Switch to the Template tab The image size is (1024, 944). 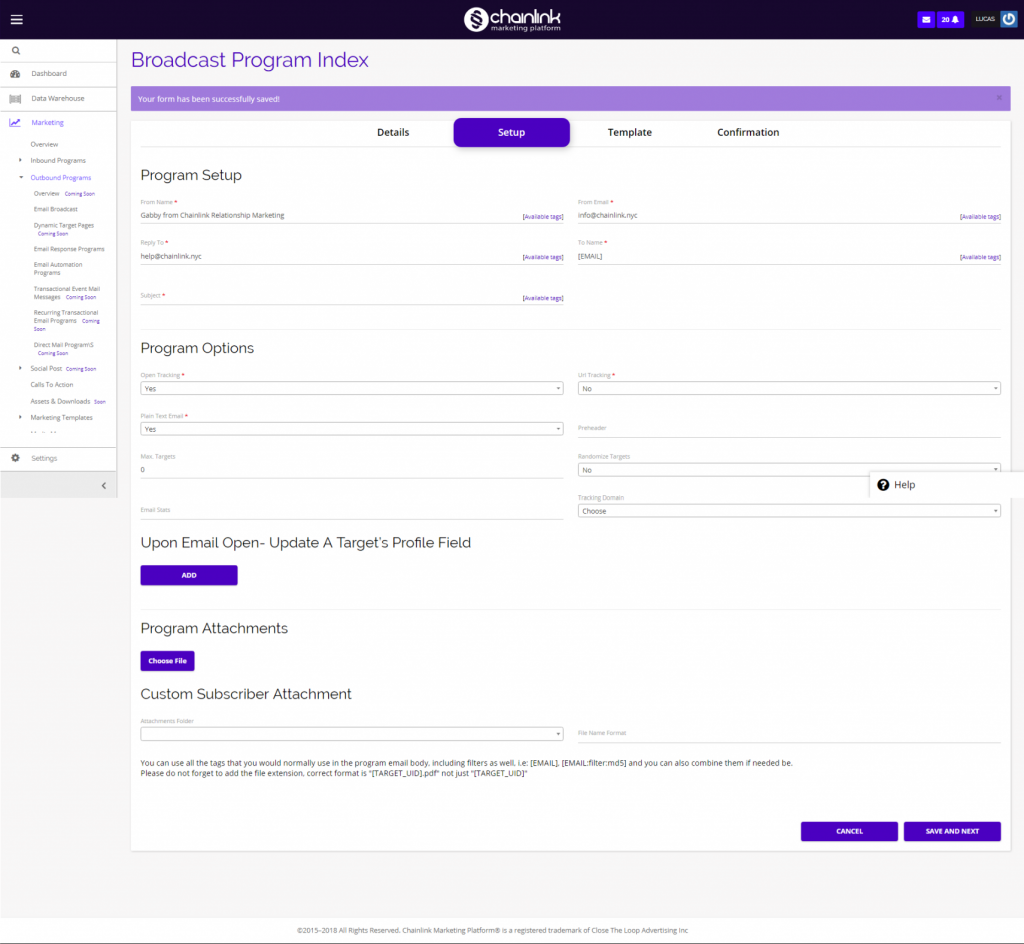tap(629, 132)
